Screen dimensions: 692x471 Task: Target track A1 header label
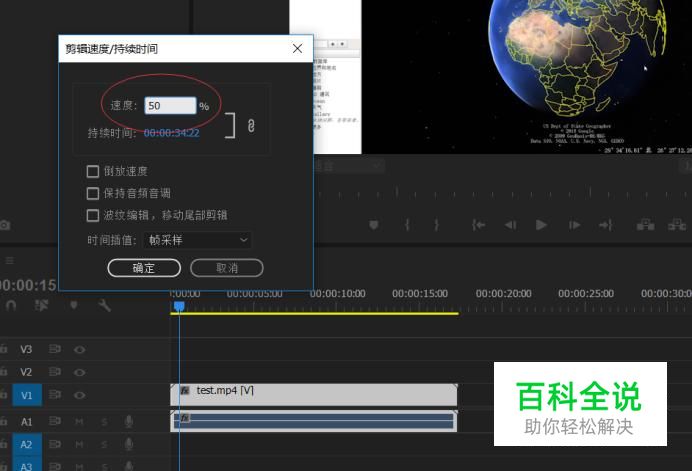(26, 422)
